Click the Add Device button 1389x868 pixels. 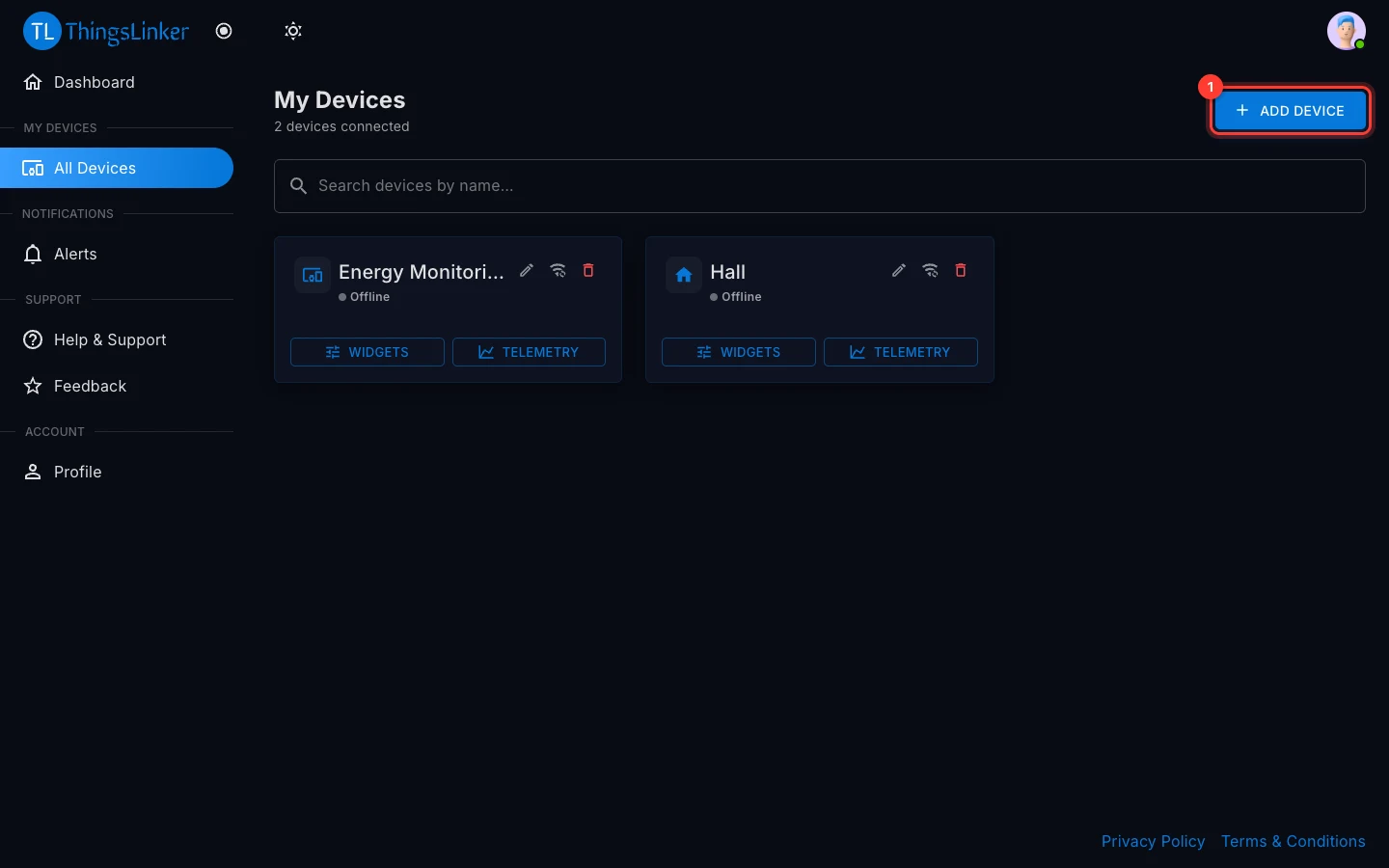(1290, 111)
